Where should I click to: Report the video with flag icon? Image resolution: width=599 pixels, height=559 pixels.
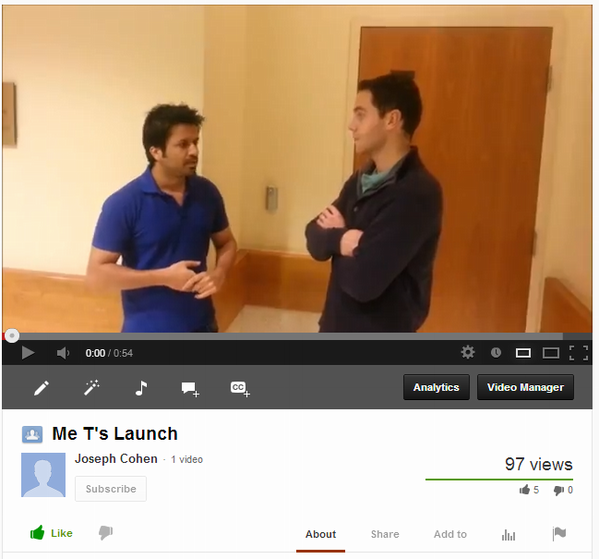pyautogui.click(x=559, y=533)
